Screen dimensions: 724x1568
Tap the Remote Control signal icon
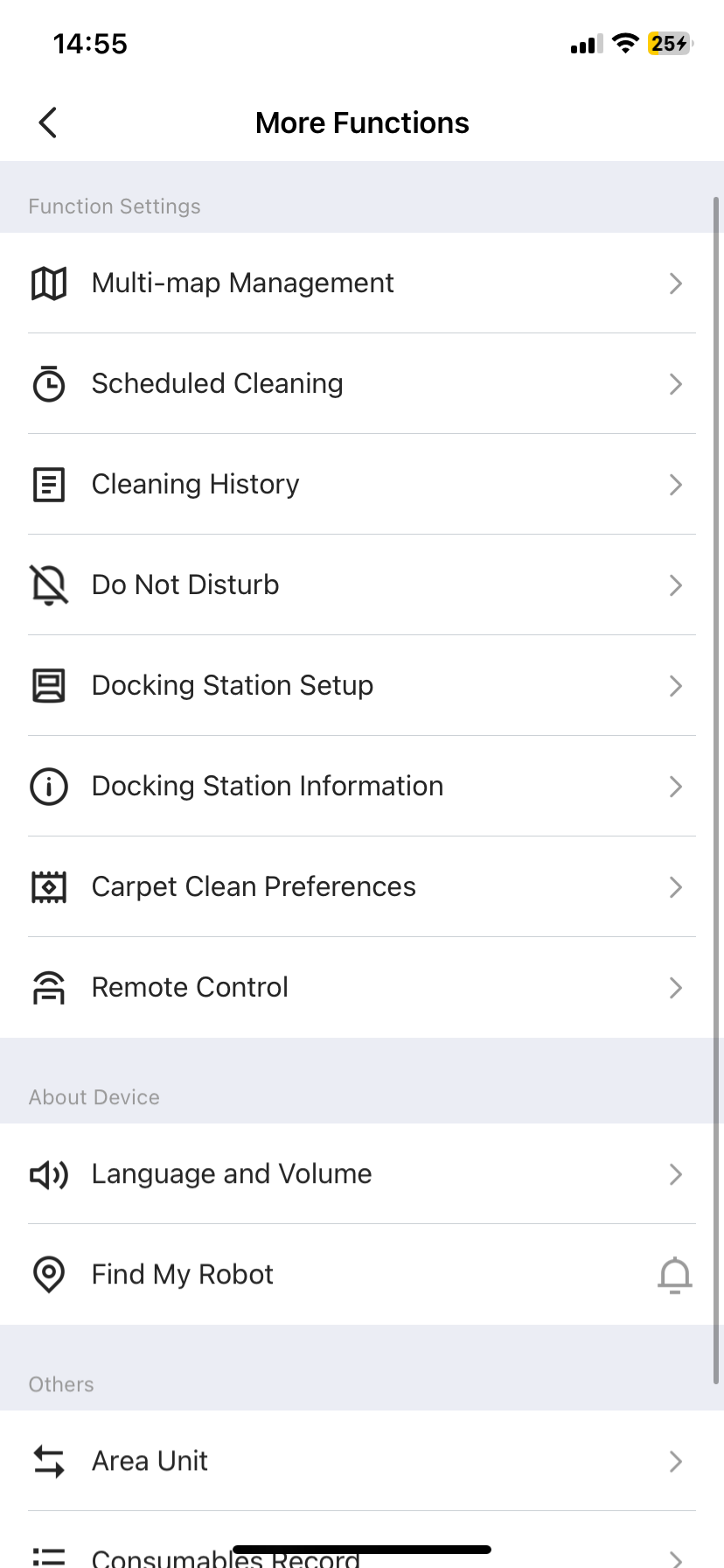(49, 988)
